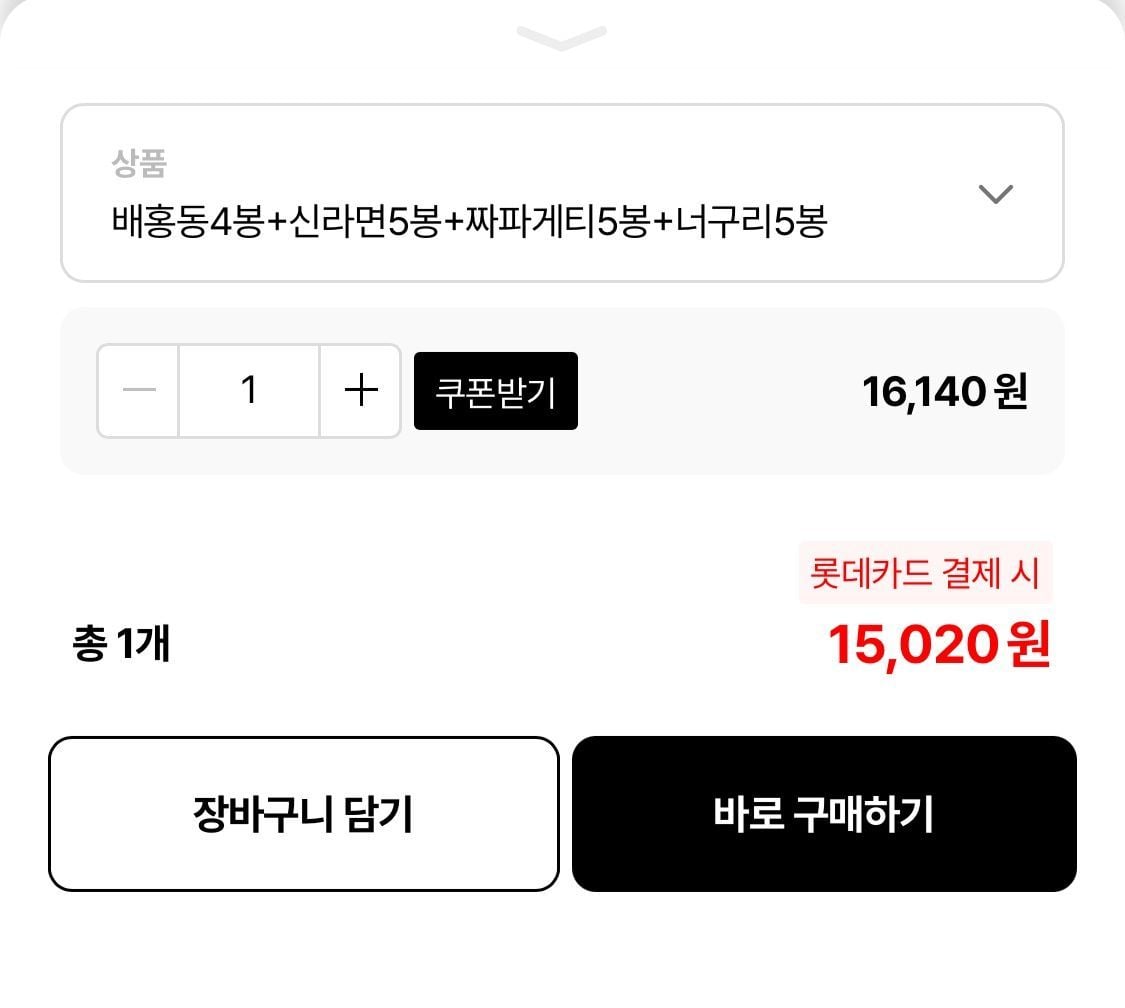Tap the black 바로 구매하기 button
This screenshot has width=1125, height=1008.
[x=824, y=814]
